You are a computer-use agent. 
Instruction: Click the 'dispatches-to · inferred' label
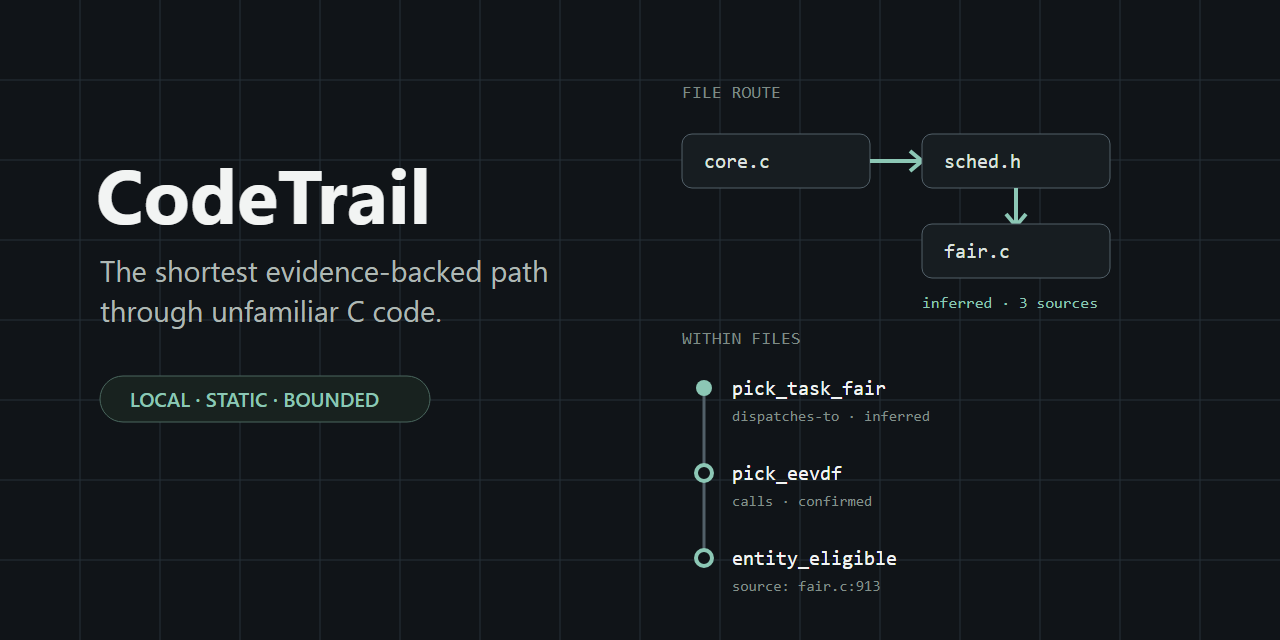(x=831, y=416)
